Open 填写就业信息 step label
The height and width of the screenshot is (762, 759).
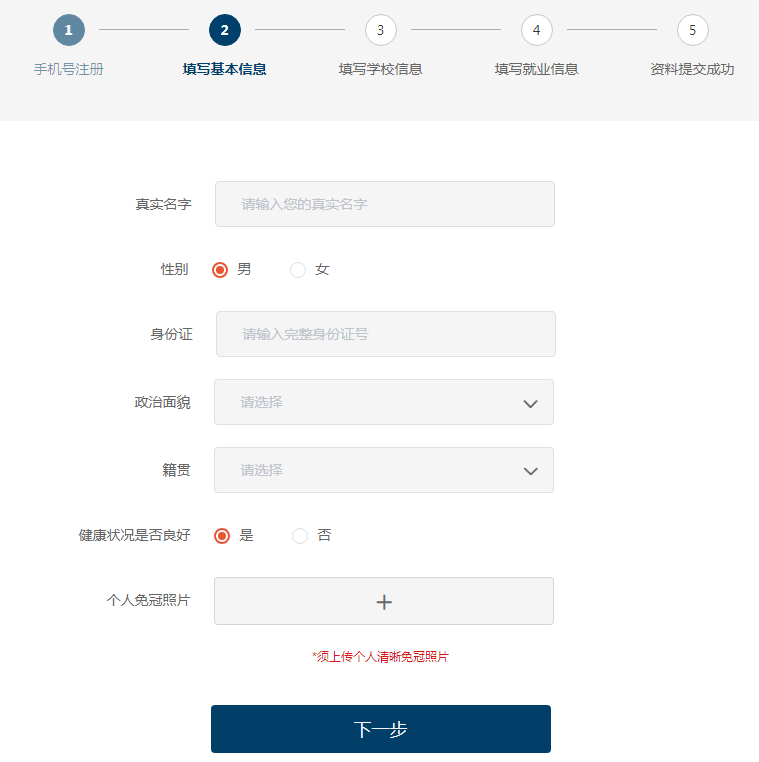537,69
